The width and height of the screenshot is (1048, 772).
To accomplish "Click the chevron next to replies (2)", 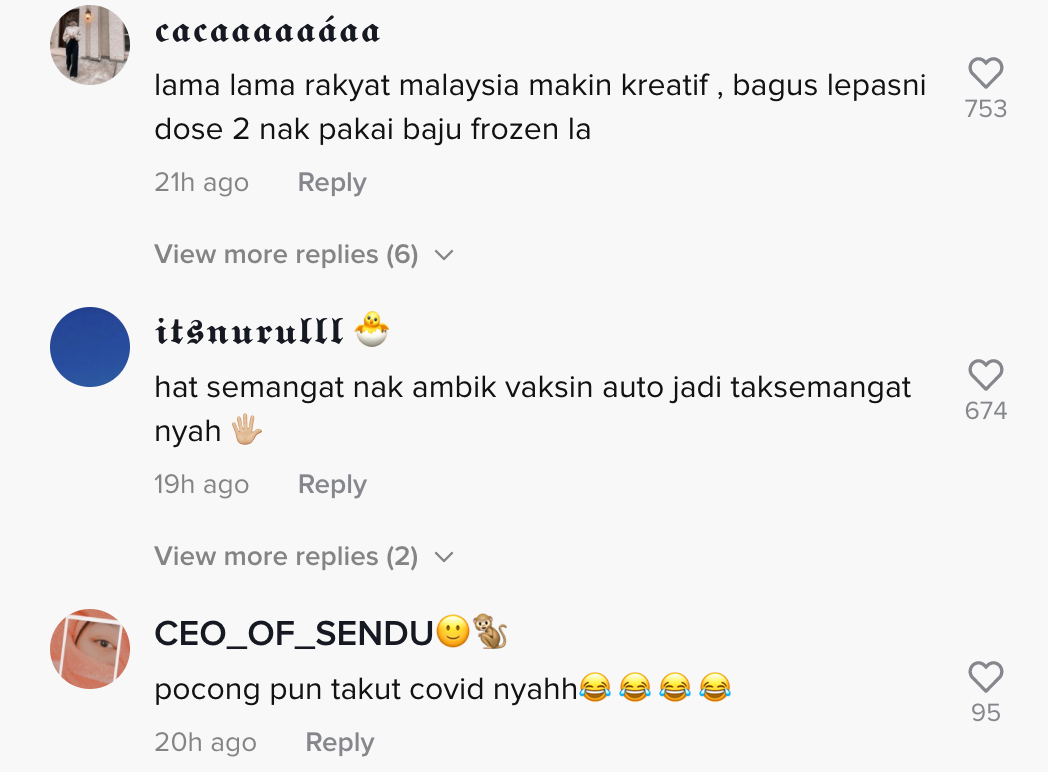I will (444, 557).
